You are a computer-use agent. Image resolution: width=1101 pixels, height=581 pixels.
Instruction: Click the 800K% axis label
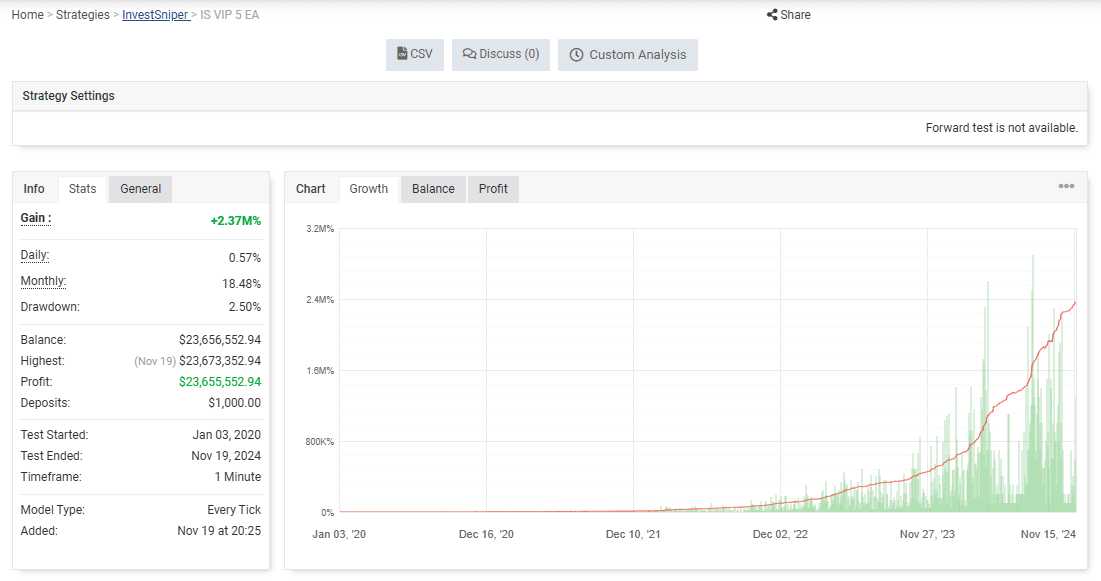(319, 442)
